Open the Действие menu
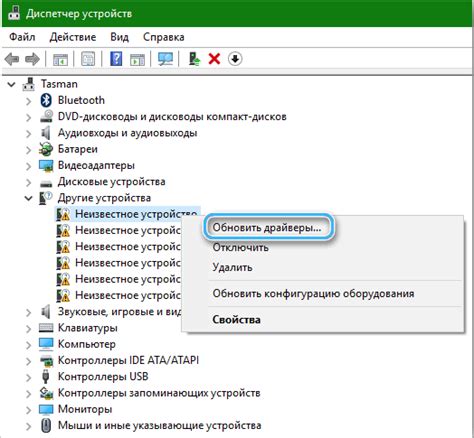This screenshot has width=474, height=438. point(73,37)
